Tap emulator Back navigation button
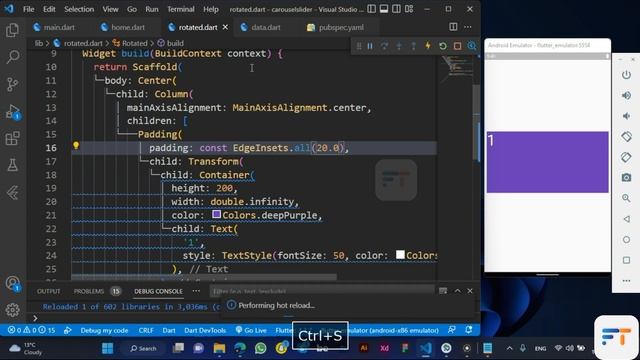 [x=626, y=219]
